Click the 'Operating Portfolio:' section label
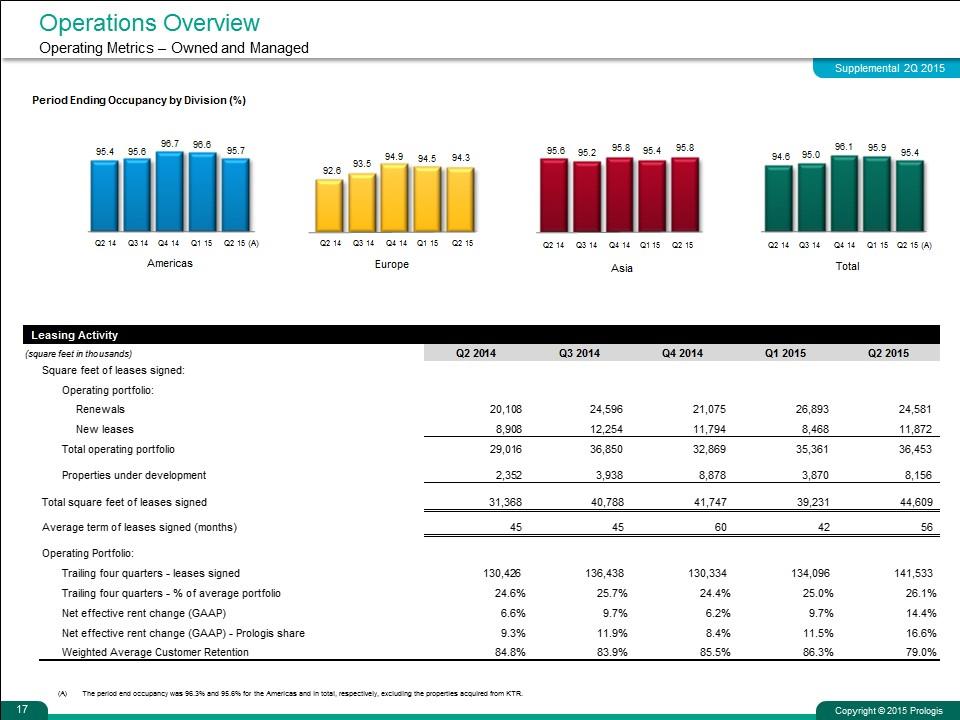This screenshot has height=720, width=960. click(88, 553)
